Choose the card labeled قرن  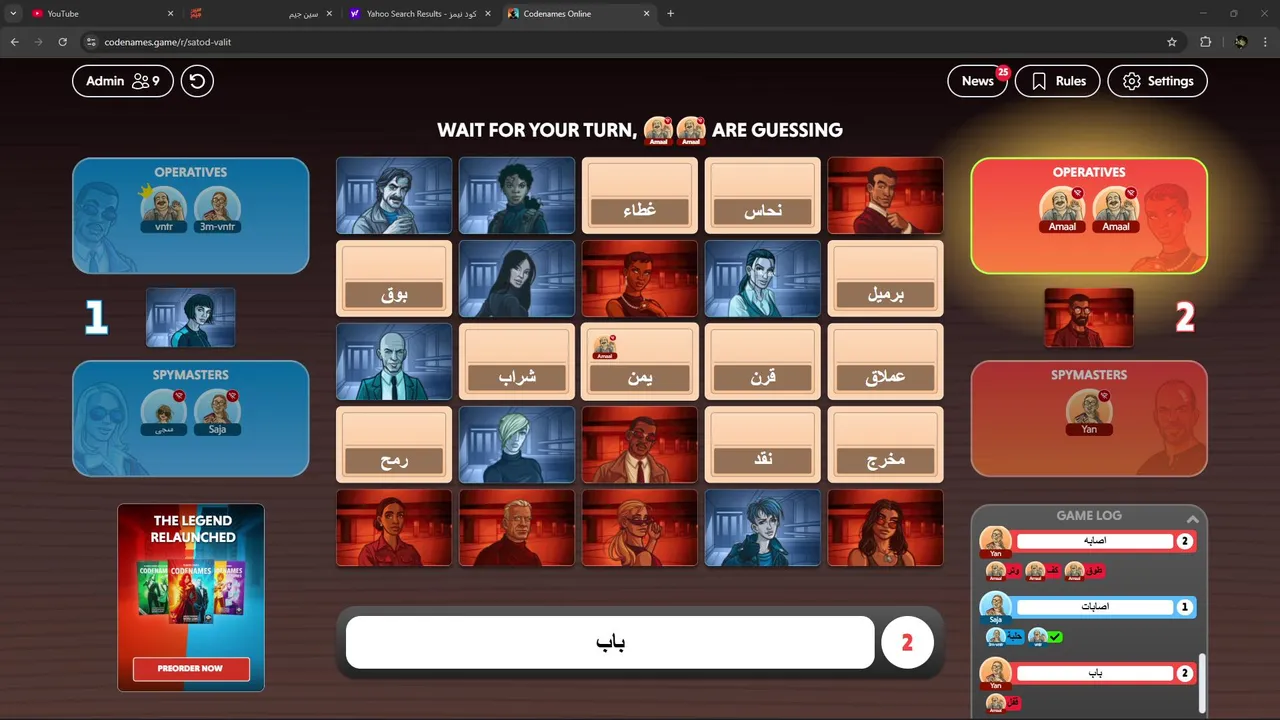762,362
